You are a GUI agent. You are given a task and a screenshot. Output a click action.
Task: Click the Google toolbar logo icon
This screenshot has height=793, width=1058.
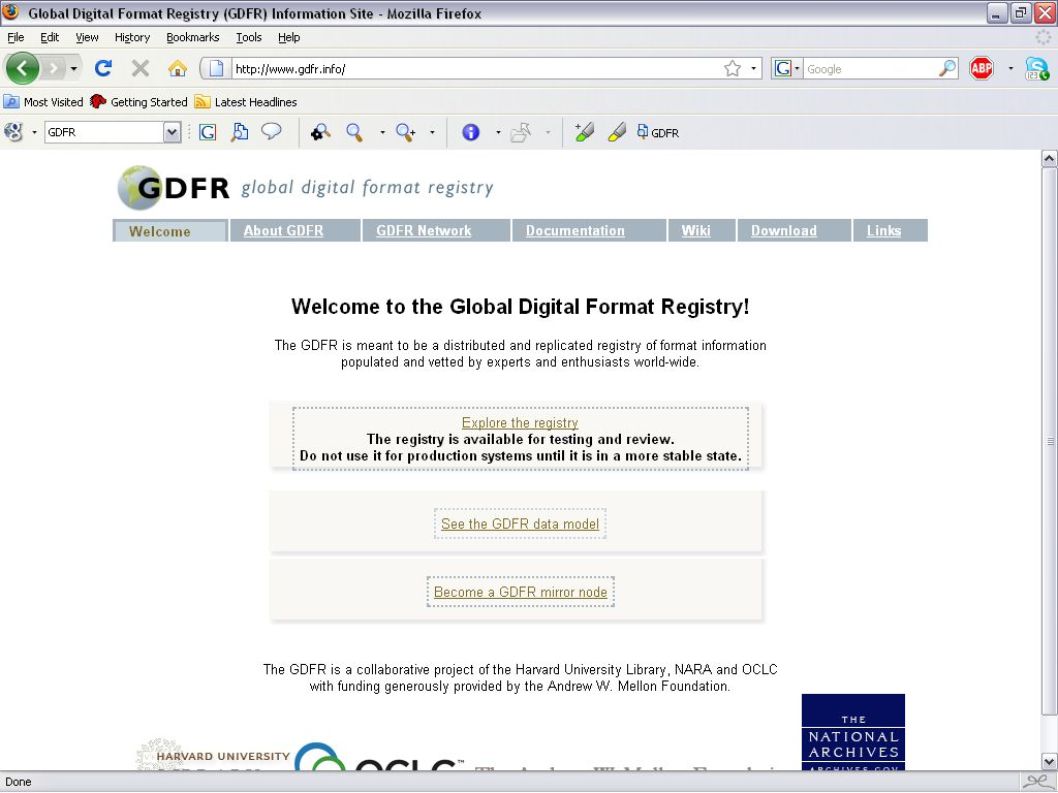tap(13, 132)
